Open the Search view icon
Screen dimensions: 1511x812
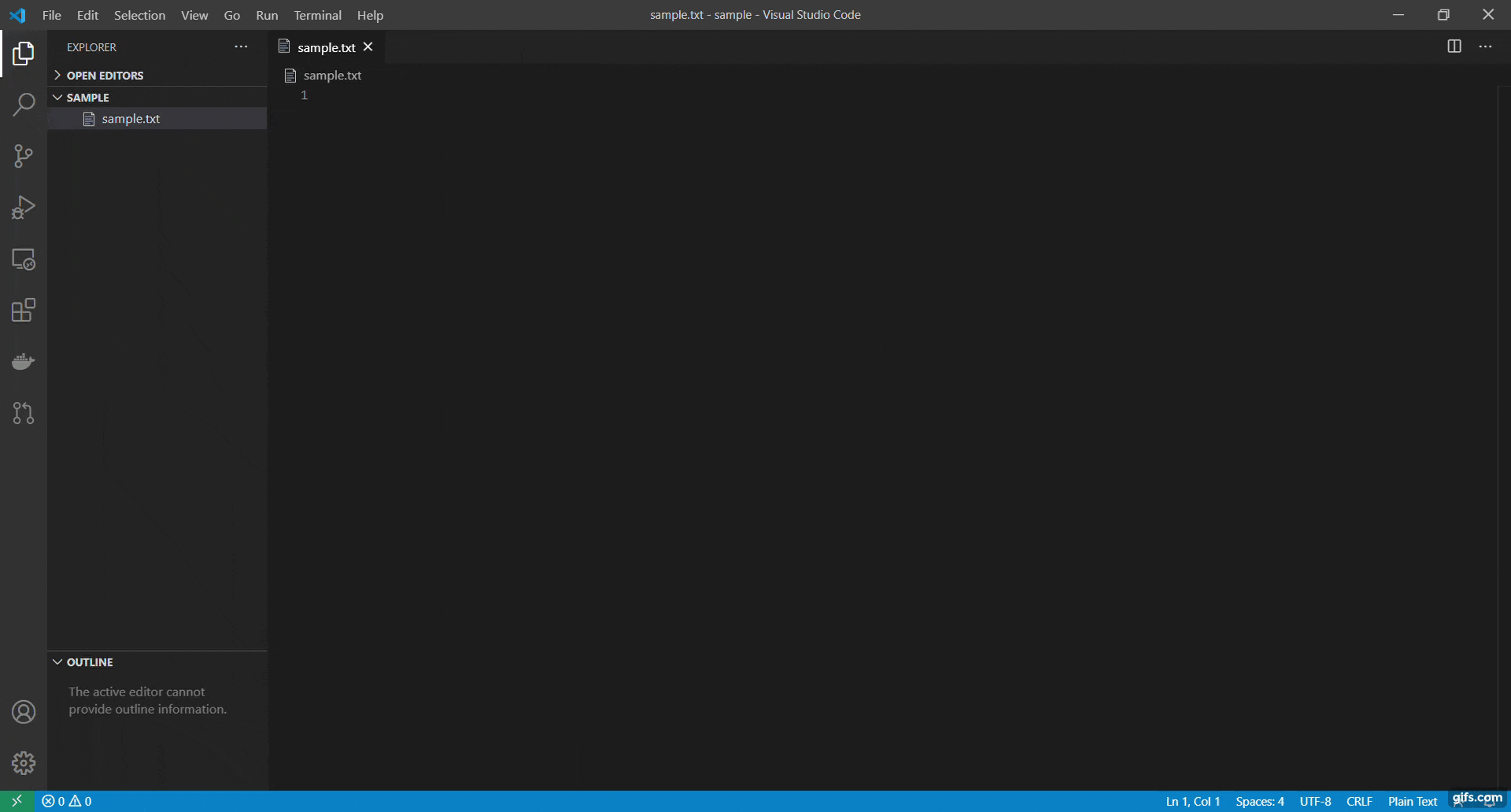(24, 105)
